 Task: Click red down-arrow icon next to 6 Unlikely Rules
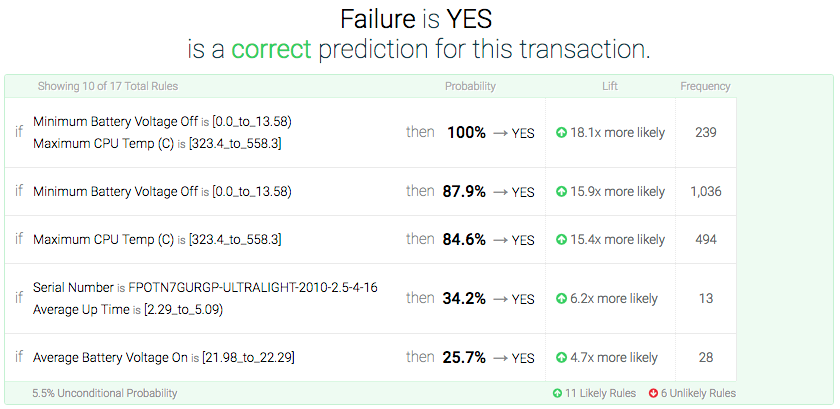point(653,394)
